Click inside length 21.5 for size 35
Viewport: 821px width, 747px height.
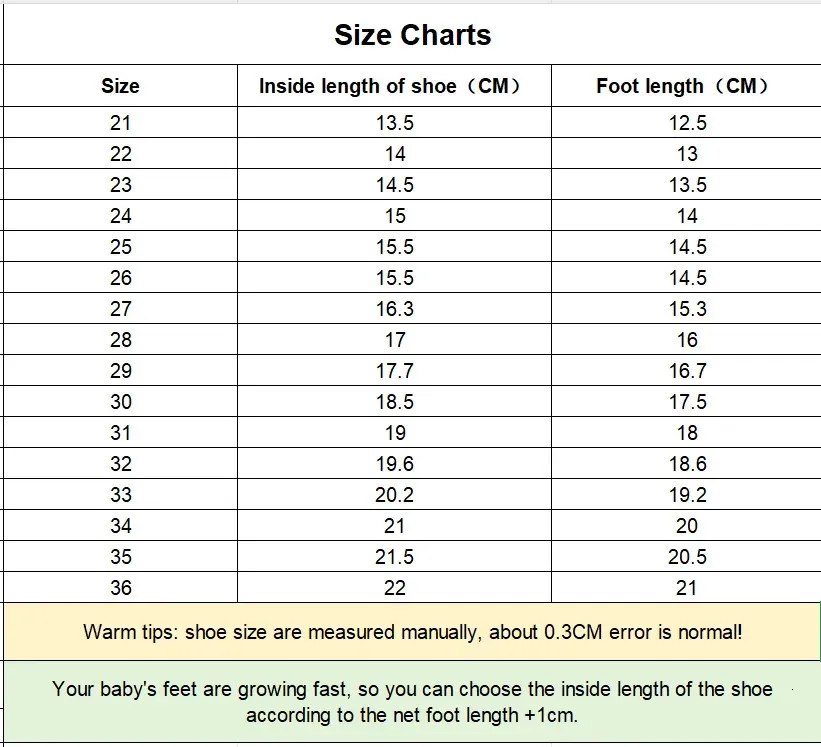(394, 557)
